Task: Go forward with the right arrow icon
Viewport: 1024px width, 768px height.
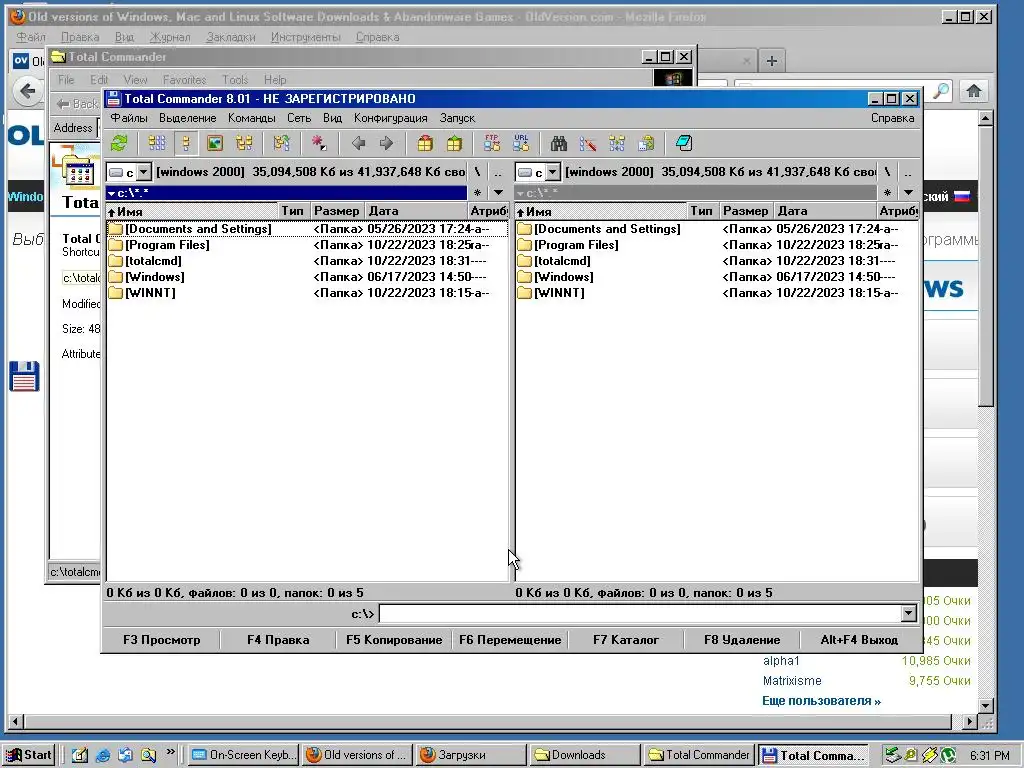Action: coord(387,143)
